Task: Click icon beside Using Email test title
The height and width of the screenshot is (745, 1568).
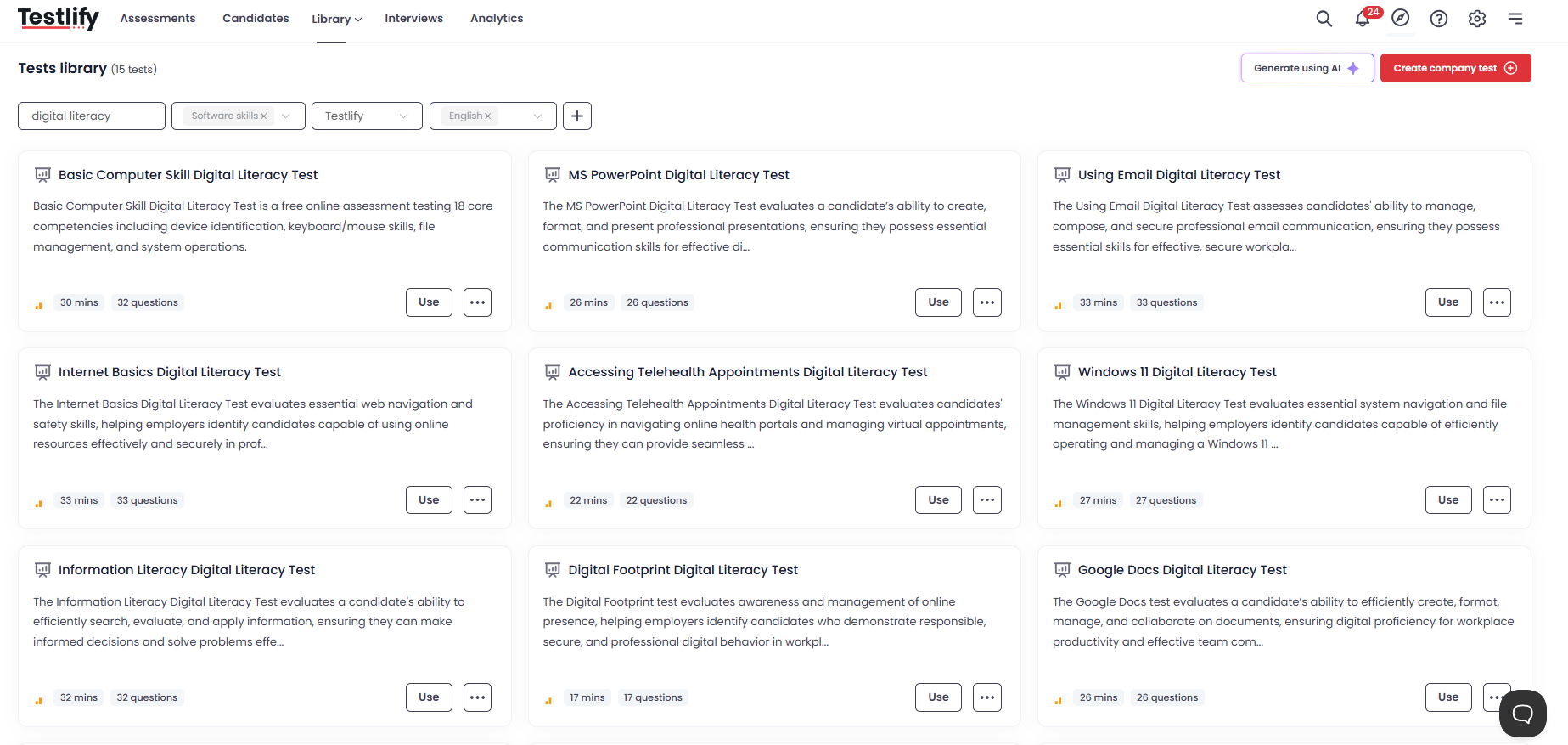Action: (x=1062, y=175)
